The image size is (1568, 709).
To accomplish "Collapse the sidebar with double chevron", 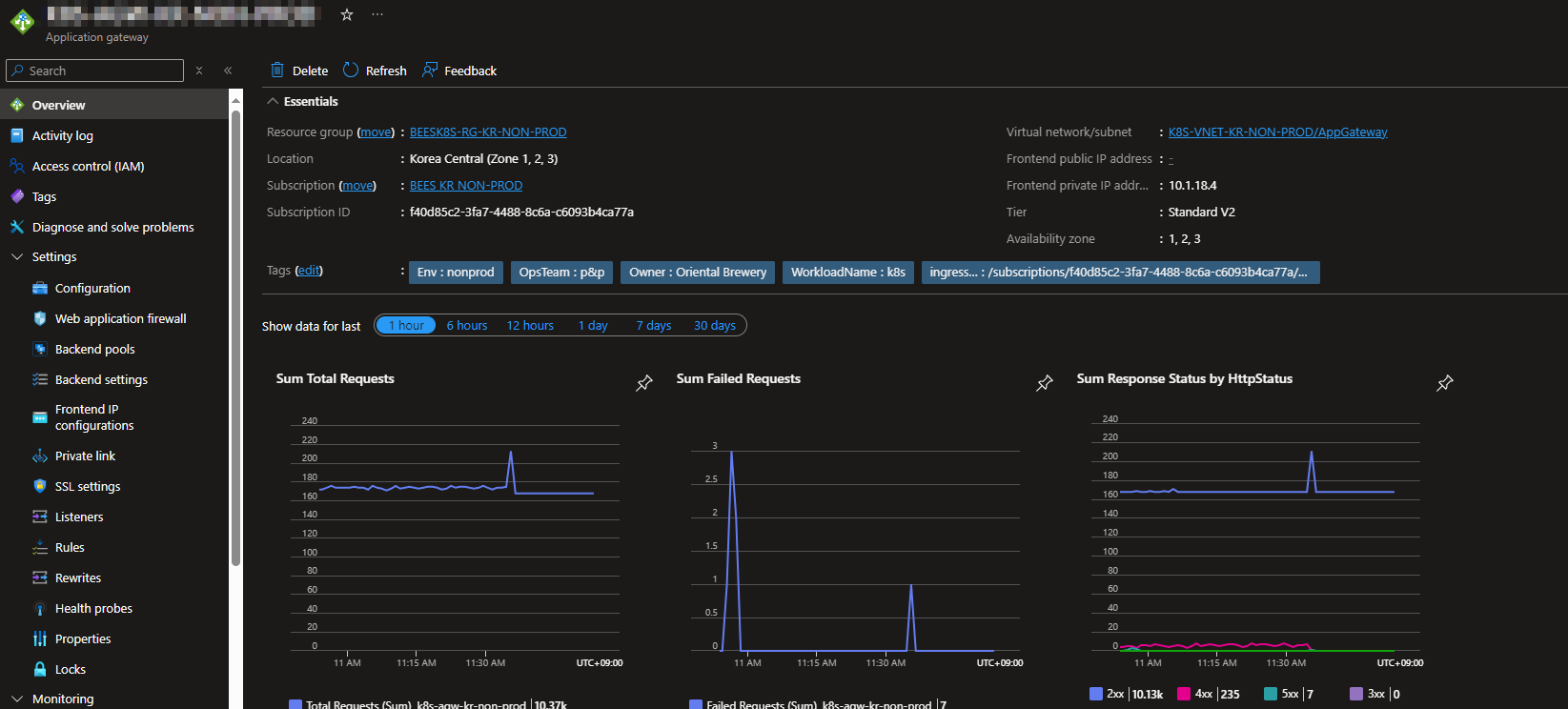I will tap(228, 71).
